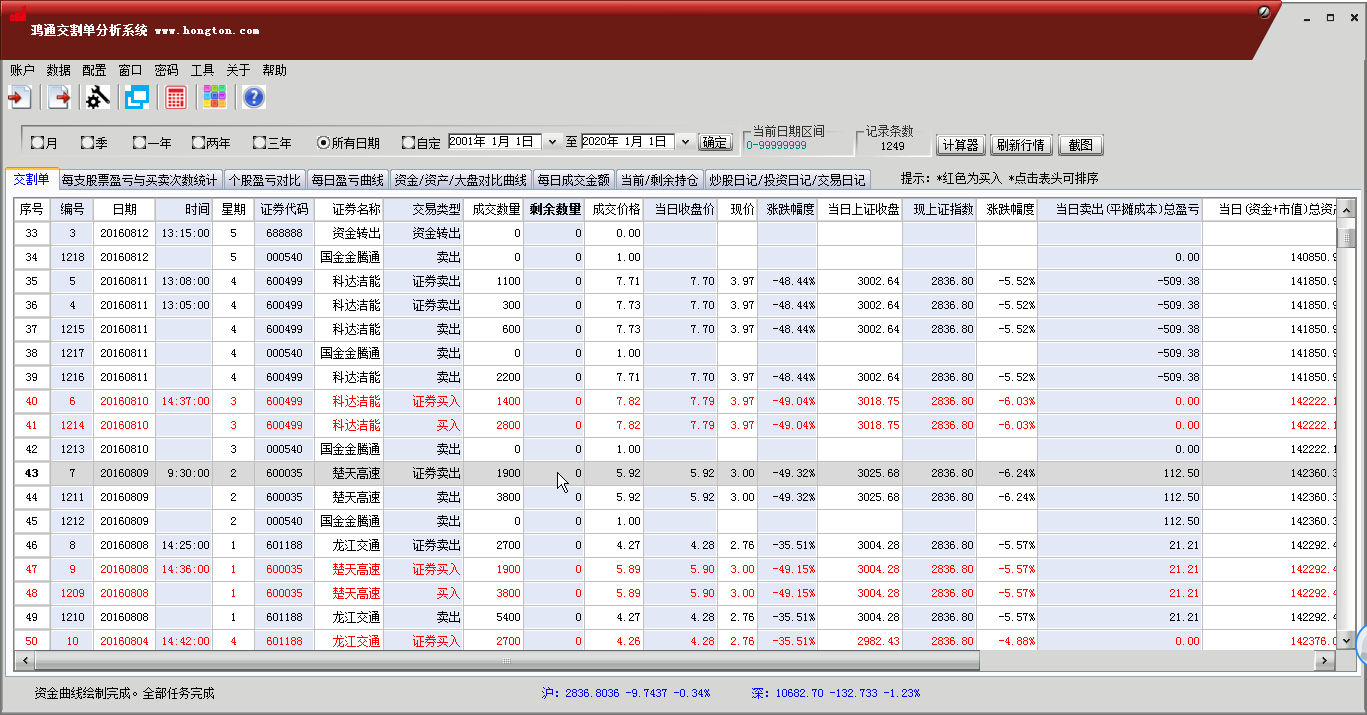Click row 50 code cell 601188

(x=284, y=641)
